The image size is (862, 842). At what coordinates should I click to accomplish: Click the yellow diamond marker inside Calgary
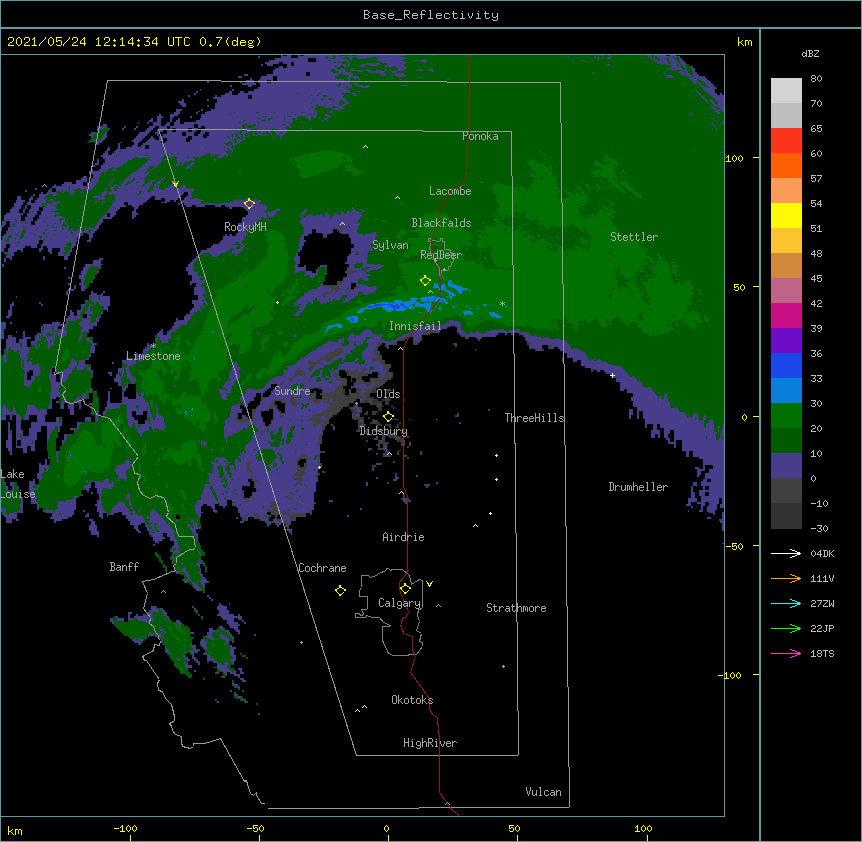405,589
